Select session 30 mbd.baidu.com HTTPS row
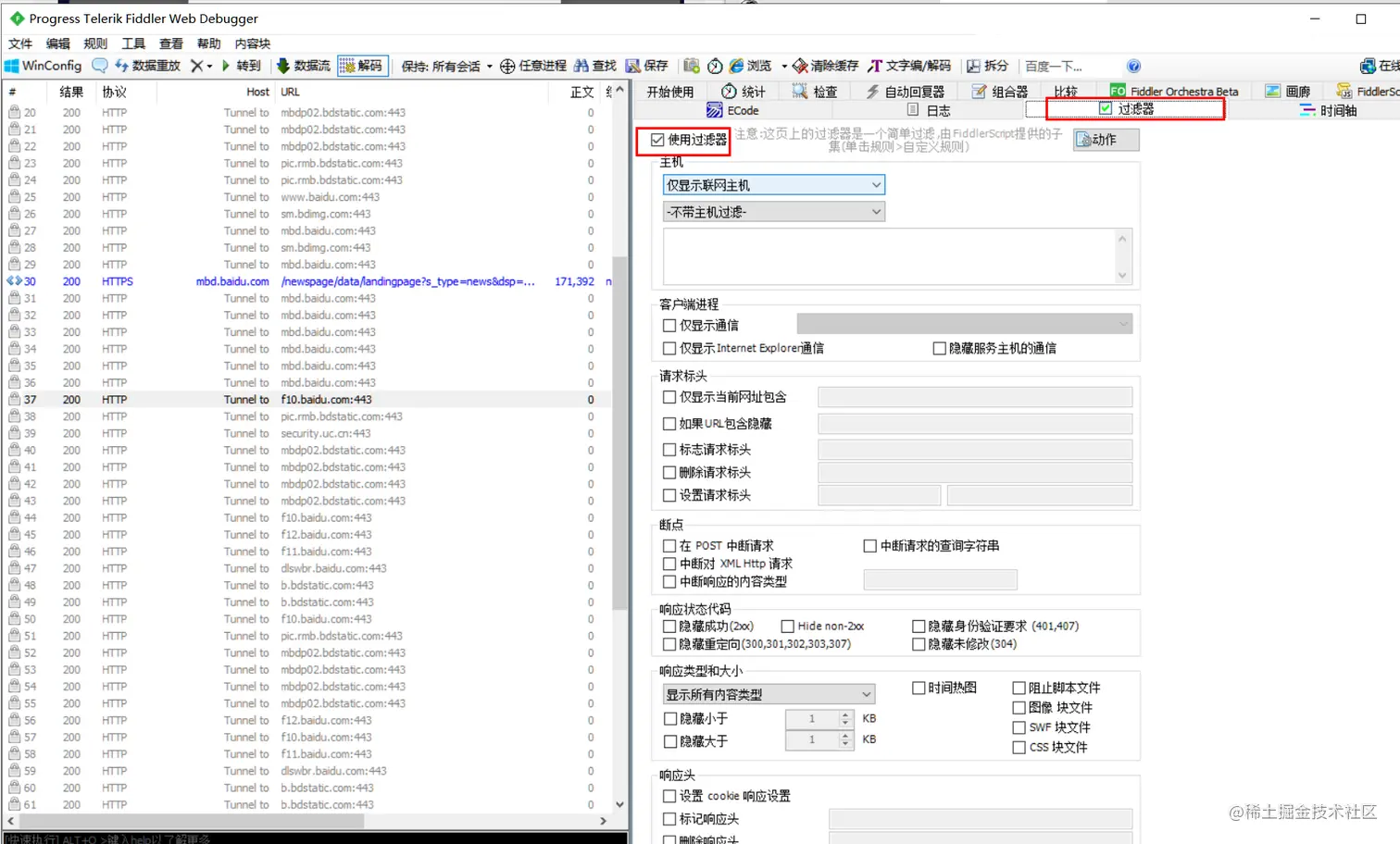Viewport: 1400px width, 844px height. point(309,281)
